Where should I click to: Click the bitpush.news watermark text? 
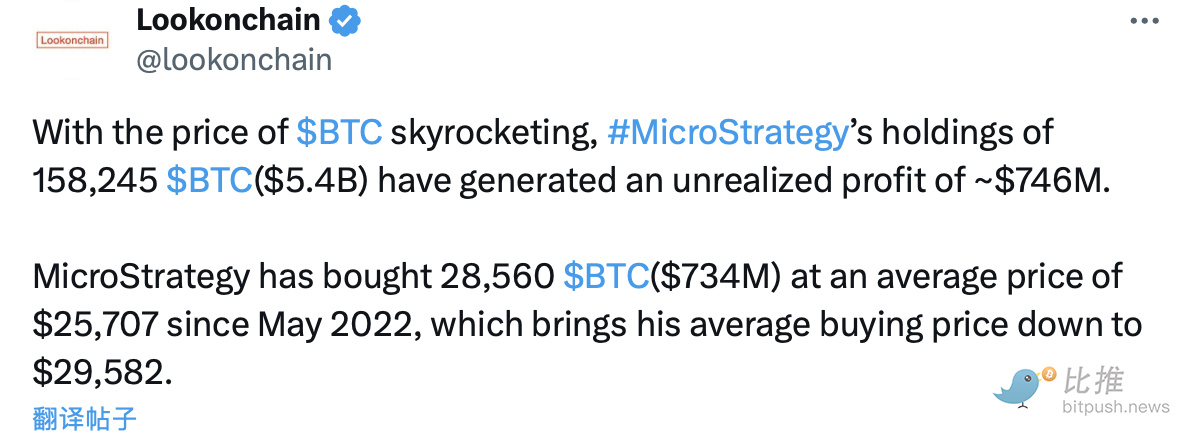point(1115,407)
